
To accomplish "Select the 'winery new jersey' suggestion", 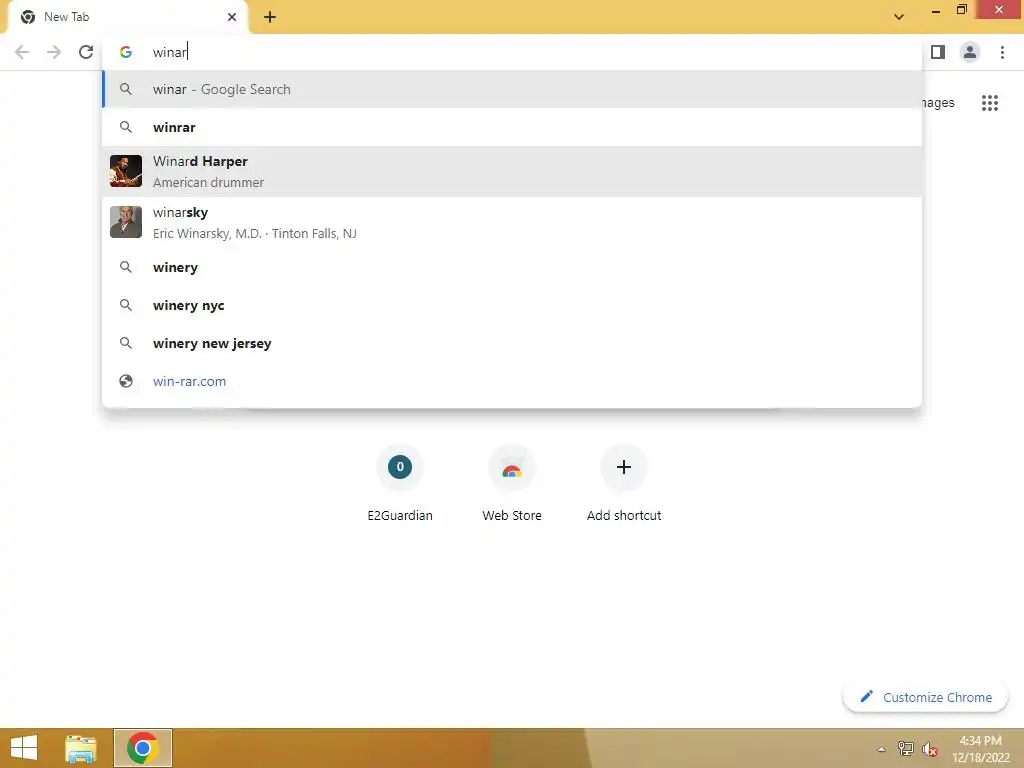I will point(512,344).
